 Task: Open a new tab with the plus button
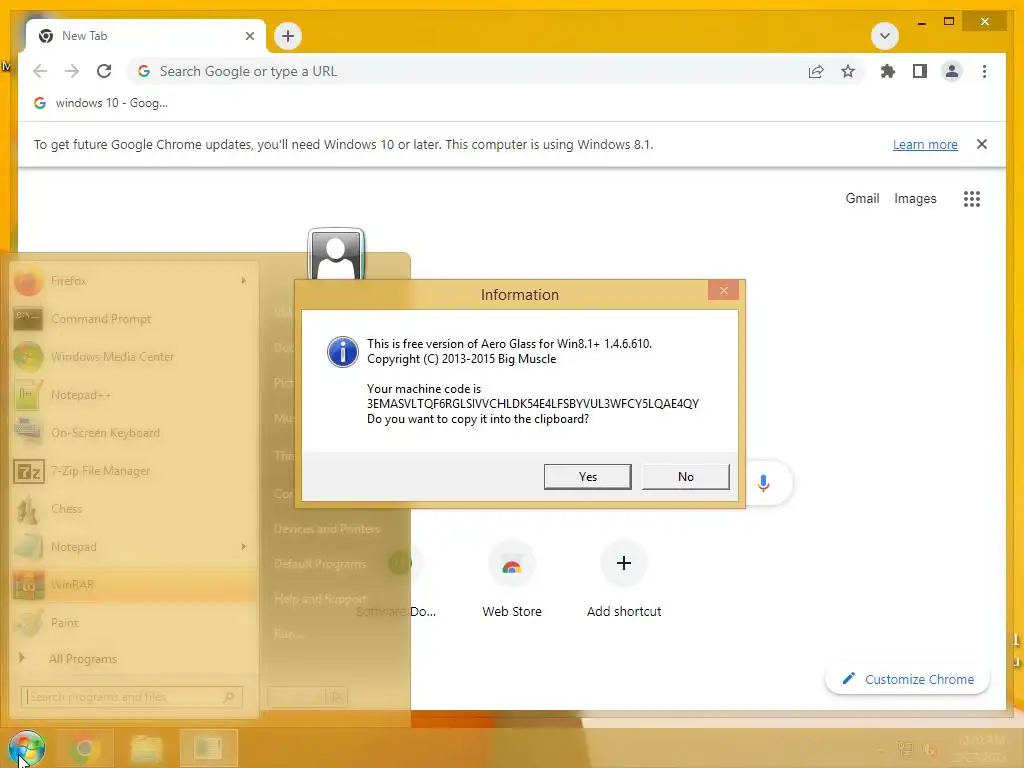287,36
